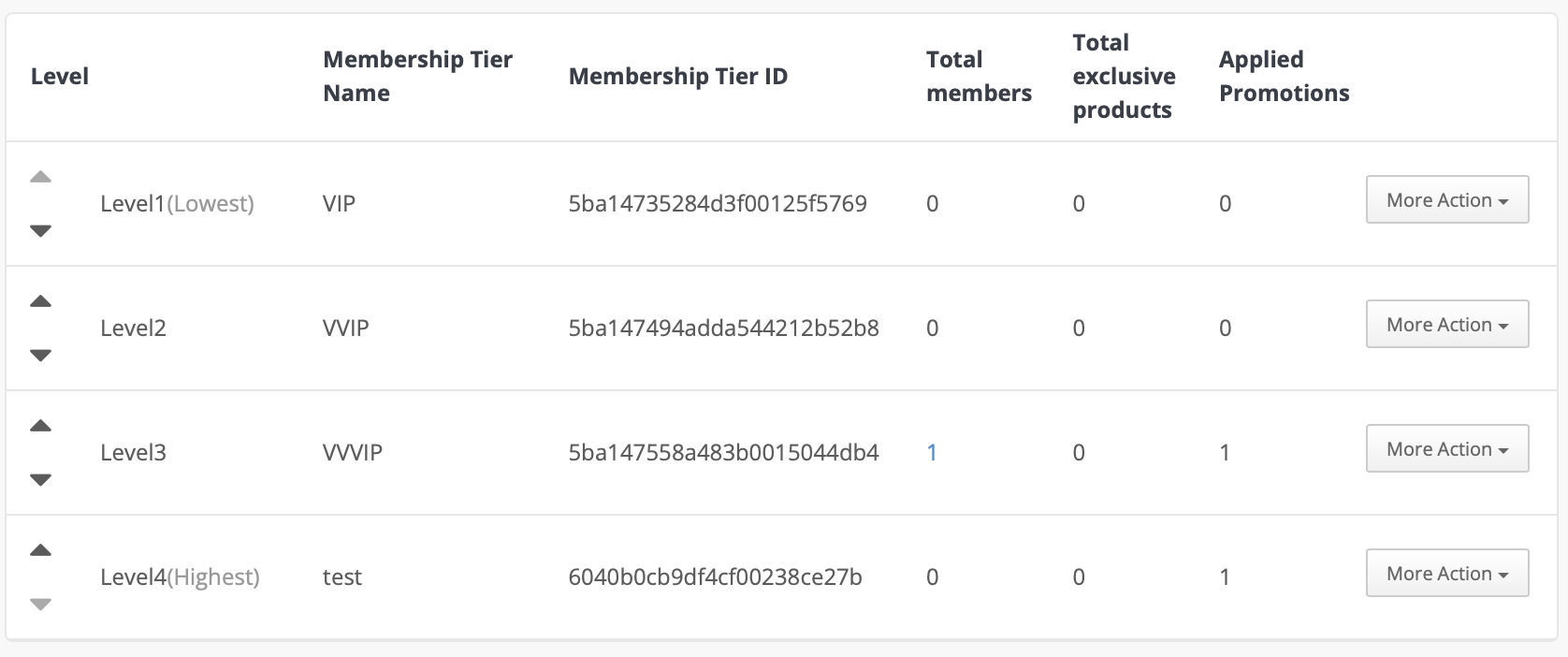The image size is (1568, 657).
Task: Click the test tier ID 6040b0cb9df4cf00238ce27b
Action: click(x=715, y=577)
